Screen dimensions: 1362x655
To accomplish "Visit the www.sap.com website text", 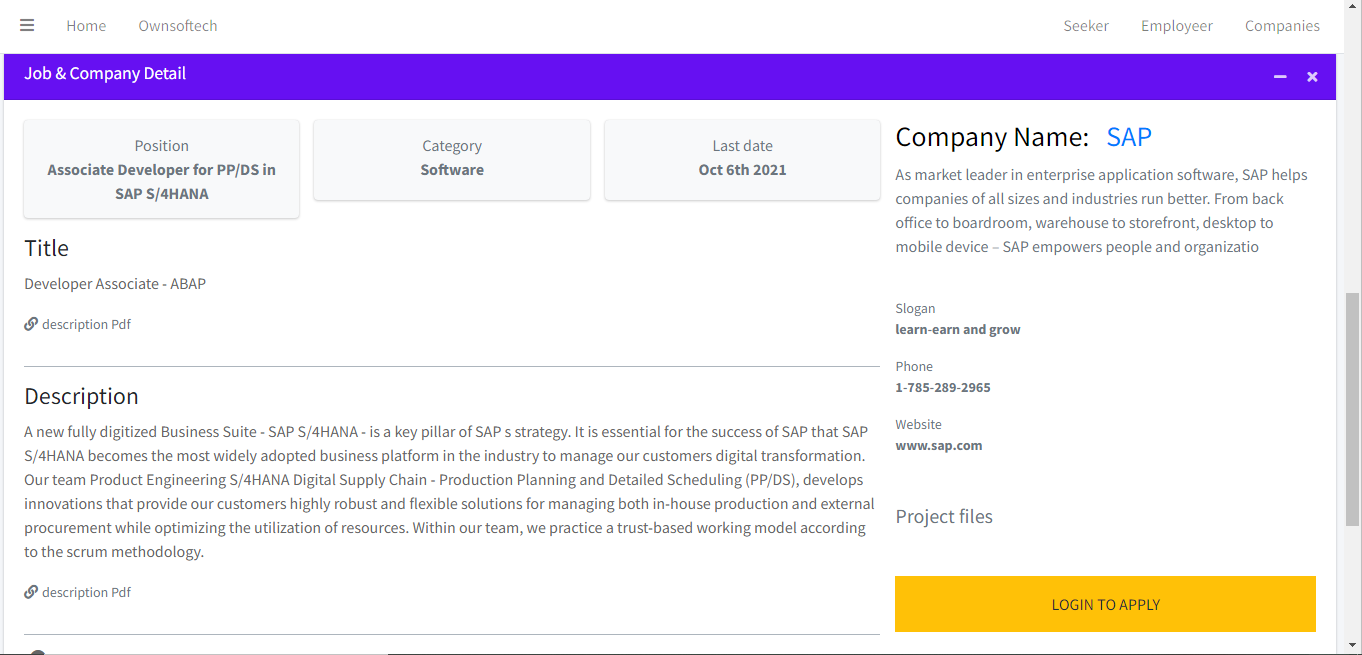I will tap(938, 446).
